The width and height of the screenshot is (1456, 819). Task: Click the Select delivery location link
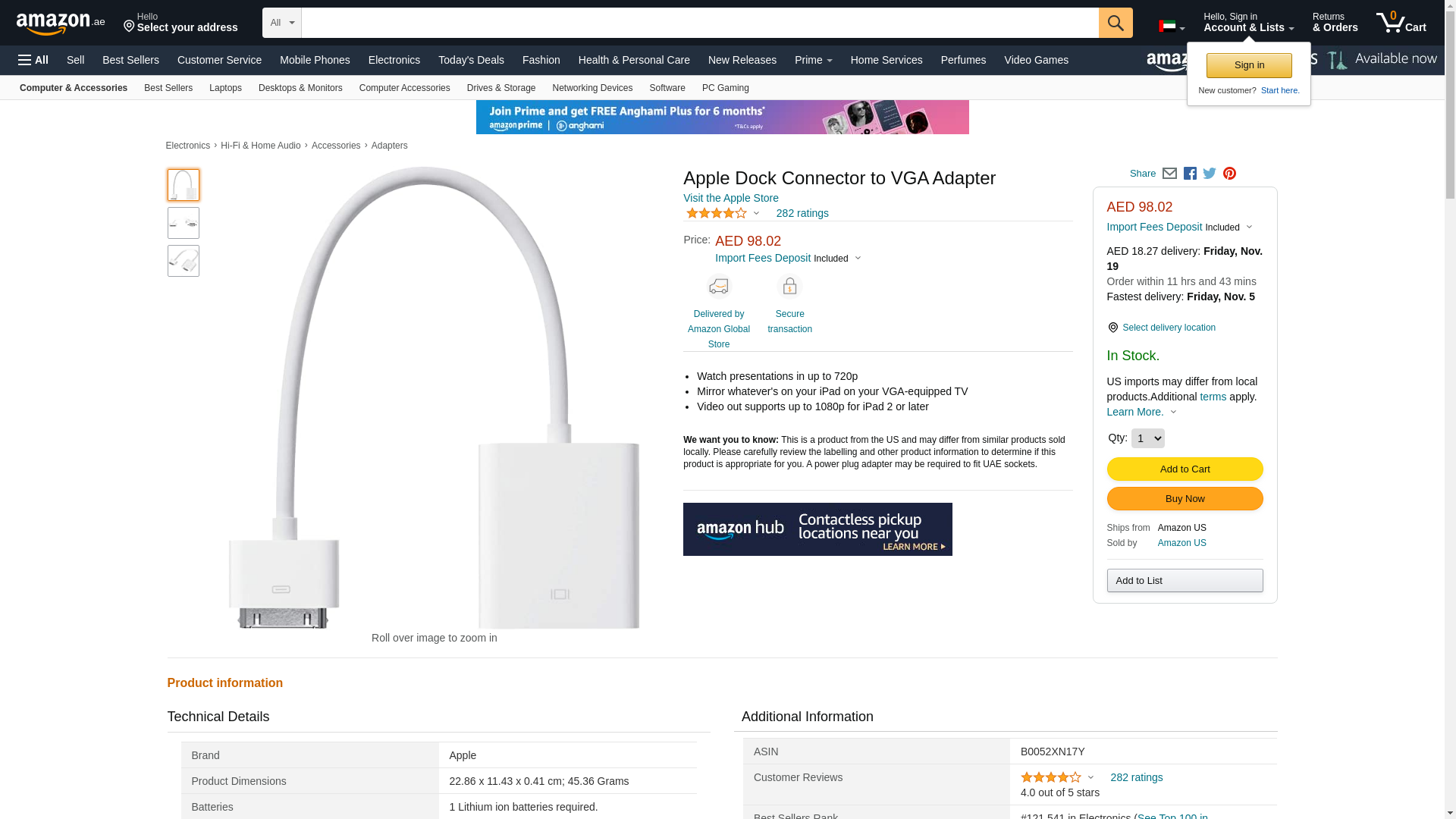point(1168,328)
